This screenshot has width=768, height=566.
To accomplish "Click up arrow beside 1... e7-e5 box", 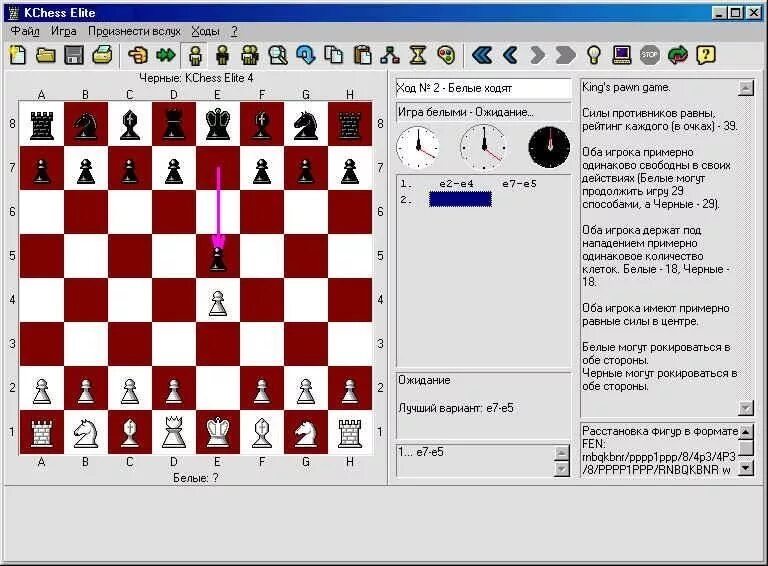I will click(561, 453).
